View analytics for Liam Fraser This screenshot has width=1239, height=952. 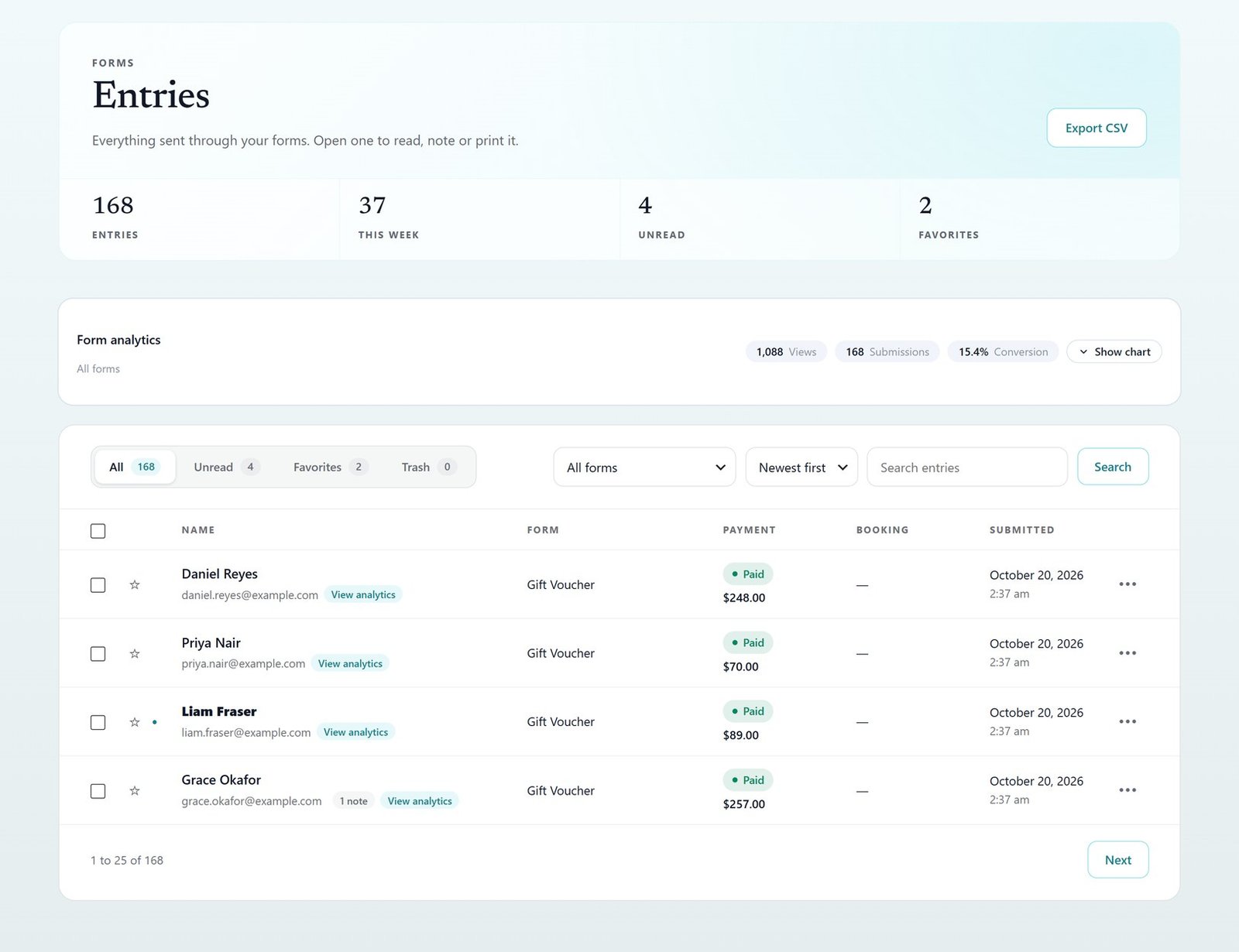coord(355,732)
